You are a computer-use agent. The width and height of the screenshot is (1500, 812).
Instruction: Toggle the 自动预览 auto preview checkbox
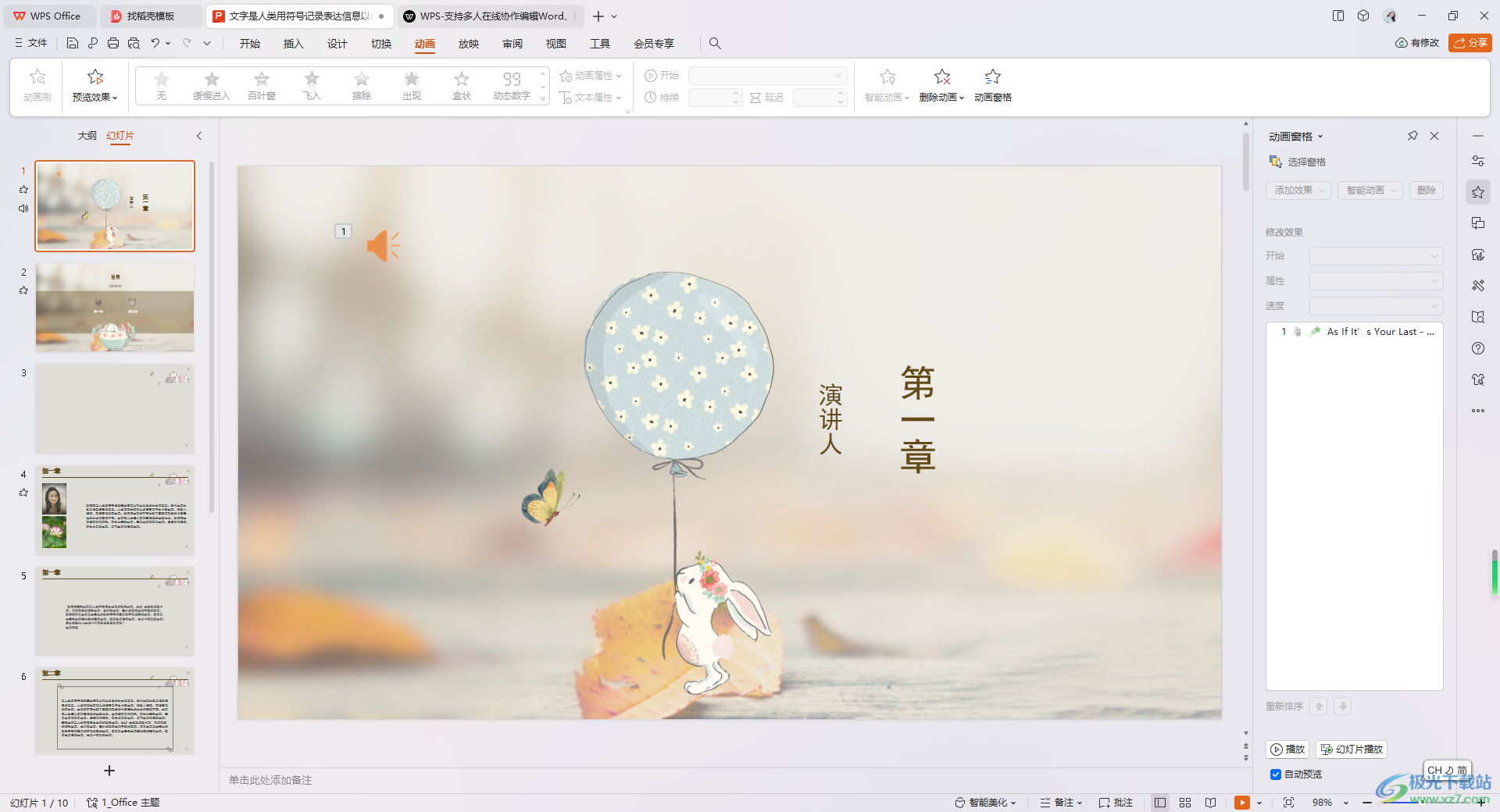1276,775
